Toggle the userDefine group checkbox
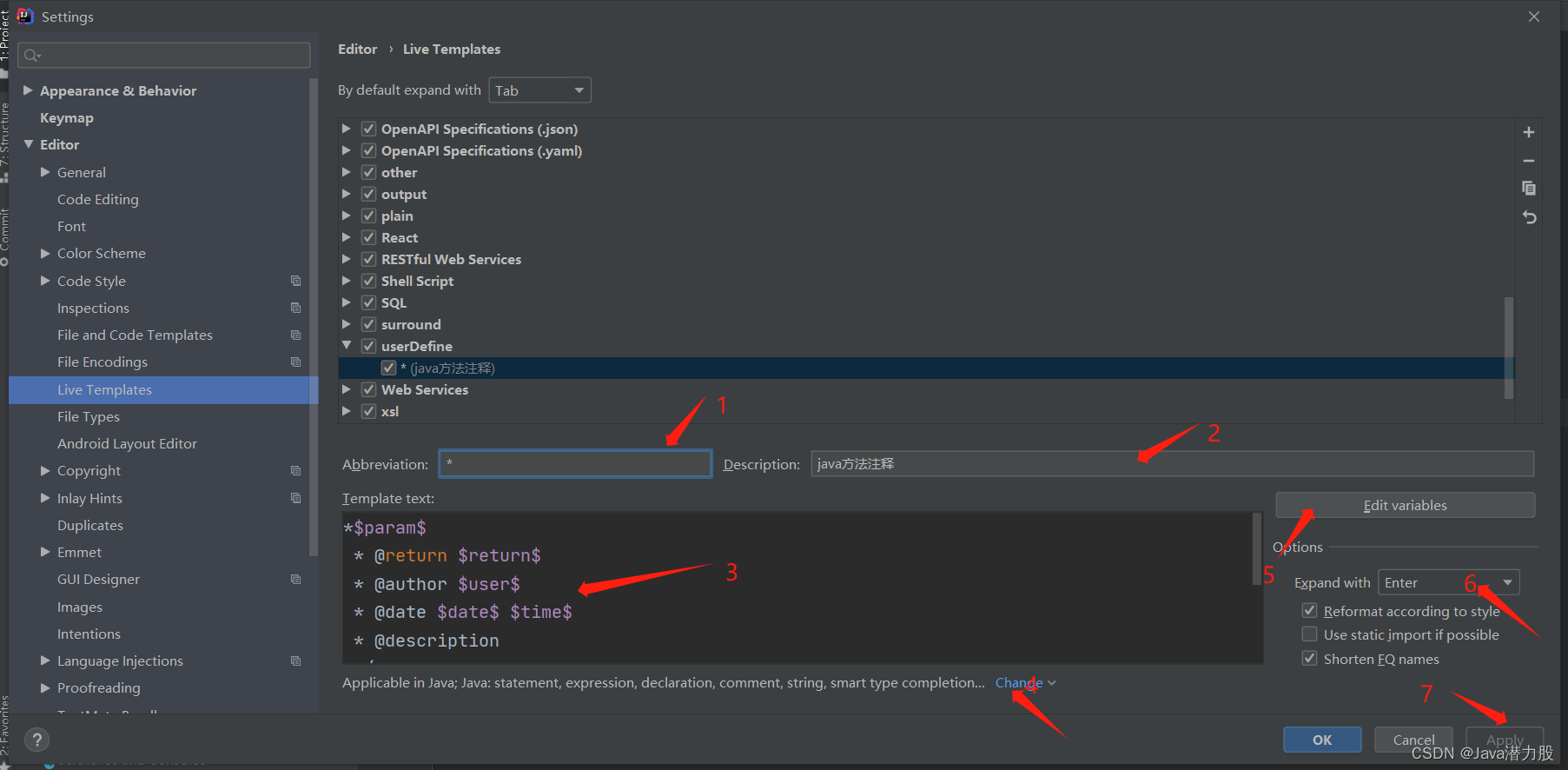This screenshot has height=770, width=1568. [x=368, y=346]
